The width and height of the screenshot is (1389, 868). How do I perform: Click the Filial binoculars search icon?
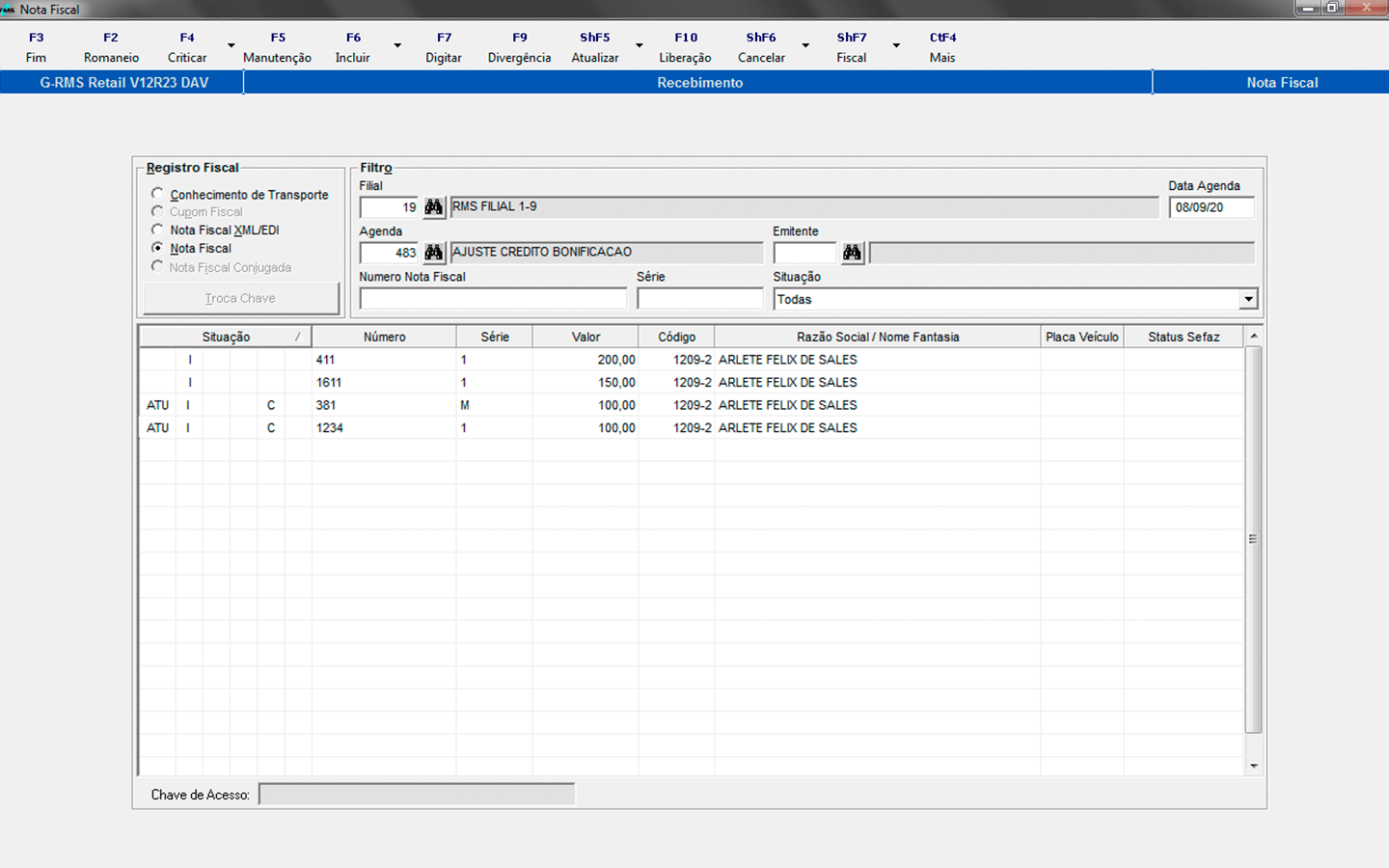point(434,207)
